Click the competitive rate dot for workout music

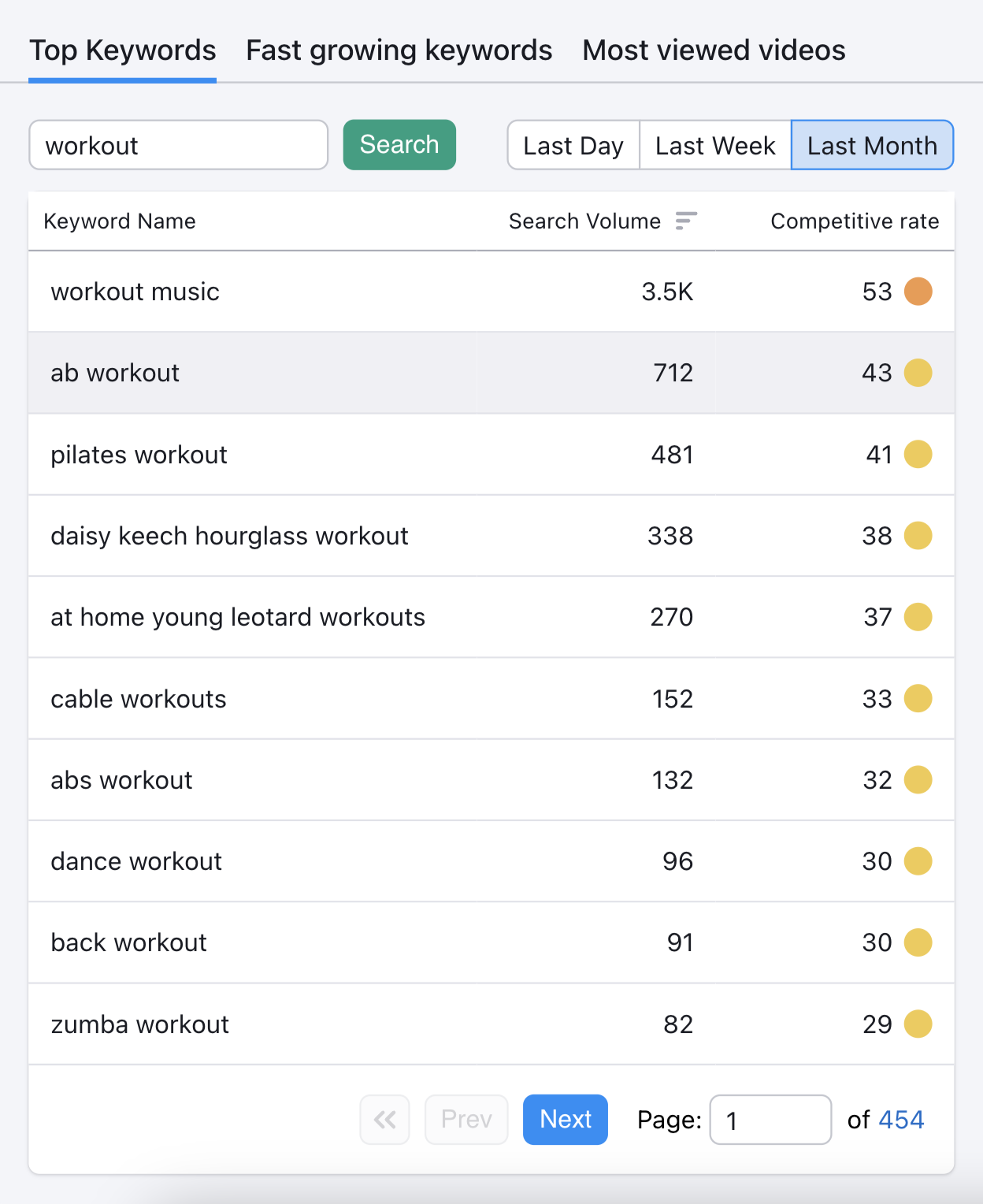[917, 292]
